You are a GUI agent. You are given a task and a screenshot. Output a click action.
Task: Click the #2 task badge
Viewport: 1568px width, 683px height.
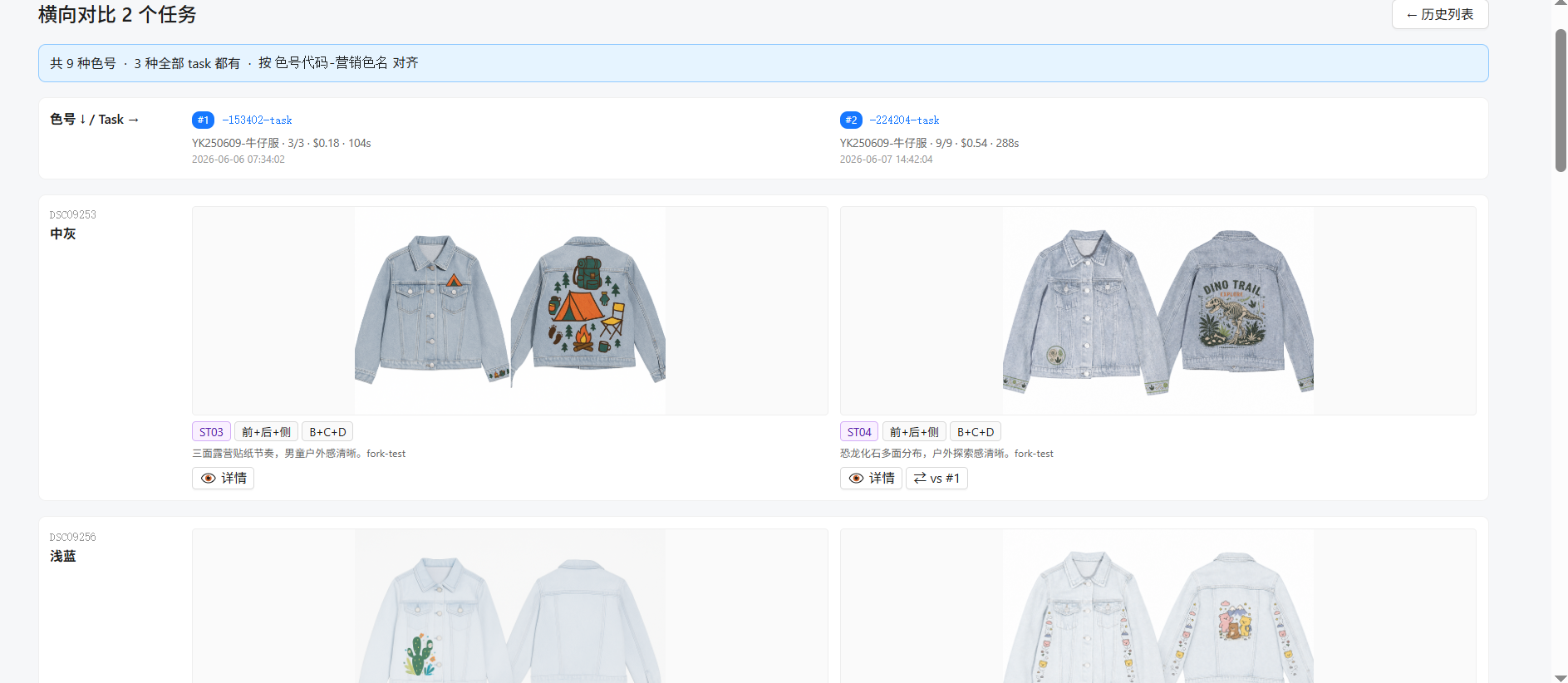pyautogui.click(x=851, y=120)
